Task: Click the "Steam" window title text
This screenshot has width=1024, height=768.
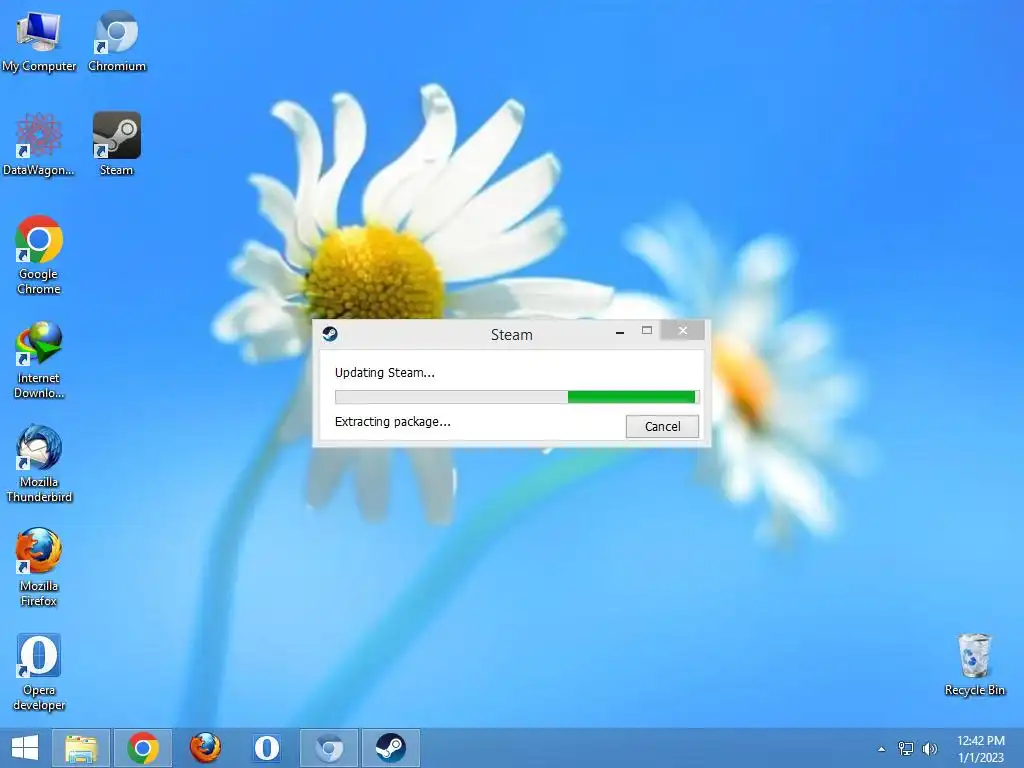Action: [511, 335]
